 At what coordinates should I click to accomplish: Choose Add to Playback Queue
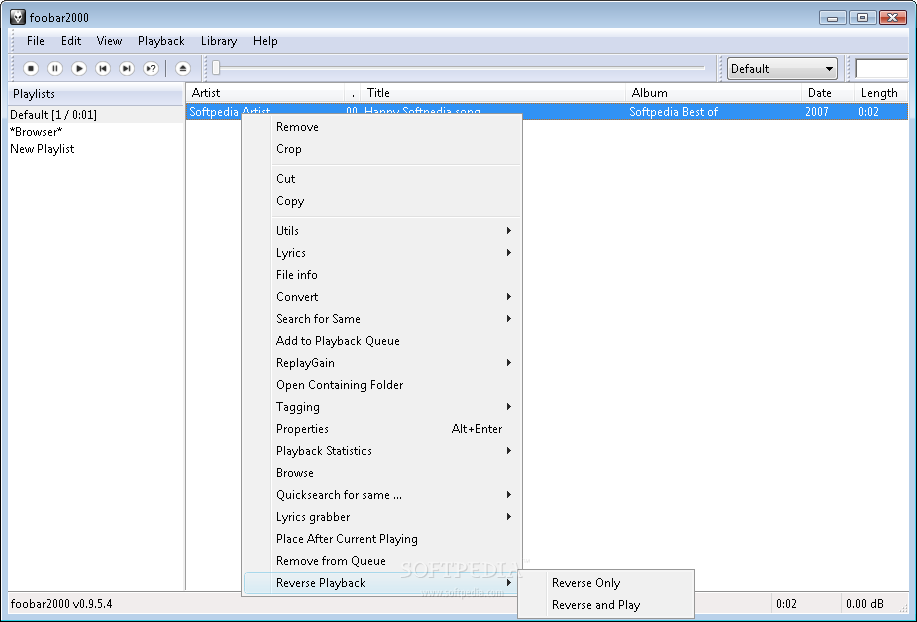(x=381, y=341)
